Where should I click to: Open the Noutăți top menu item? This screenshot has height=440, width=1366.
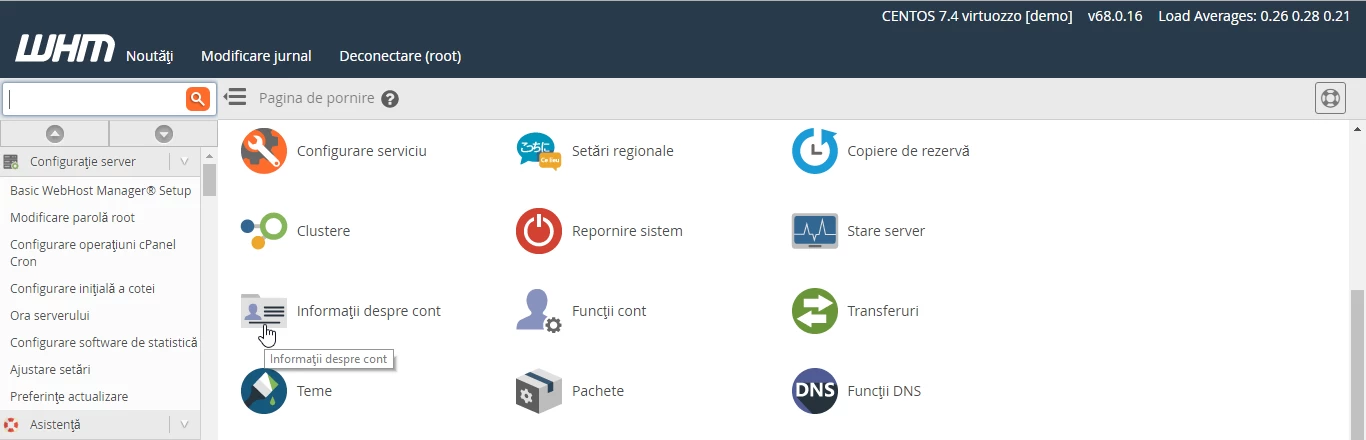[x=150, y=56]
